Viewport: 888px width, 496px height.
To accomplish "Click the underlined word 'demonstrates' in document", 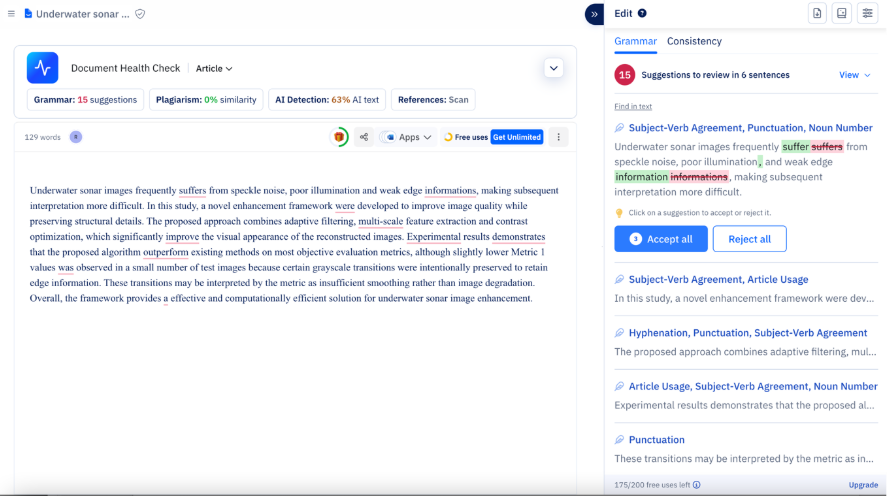I will click(519, 237).
